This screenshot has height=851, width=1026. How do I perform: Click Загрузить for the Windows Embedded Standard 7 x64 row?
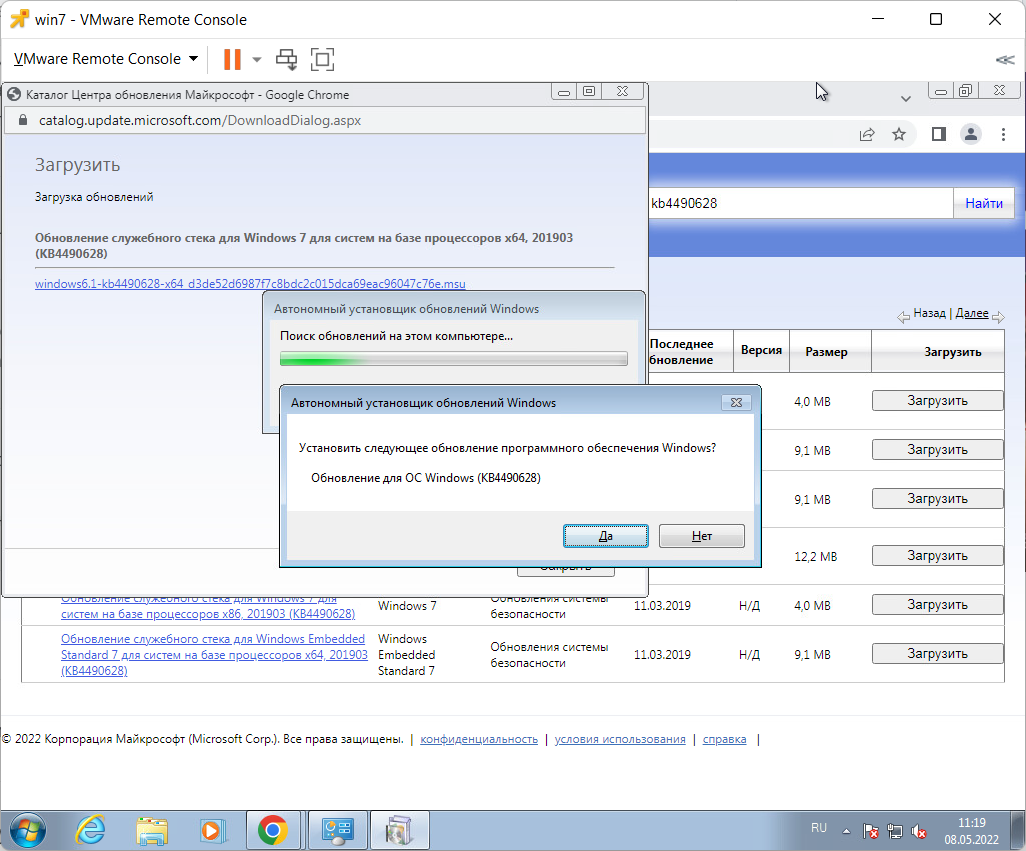pos(937,654)
